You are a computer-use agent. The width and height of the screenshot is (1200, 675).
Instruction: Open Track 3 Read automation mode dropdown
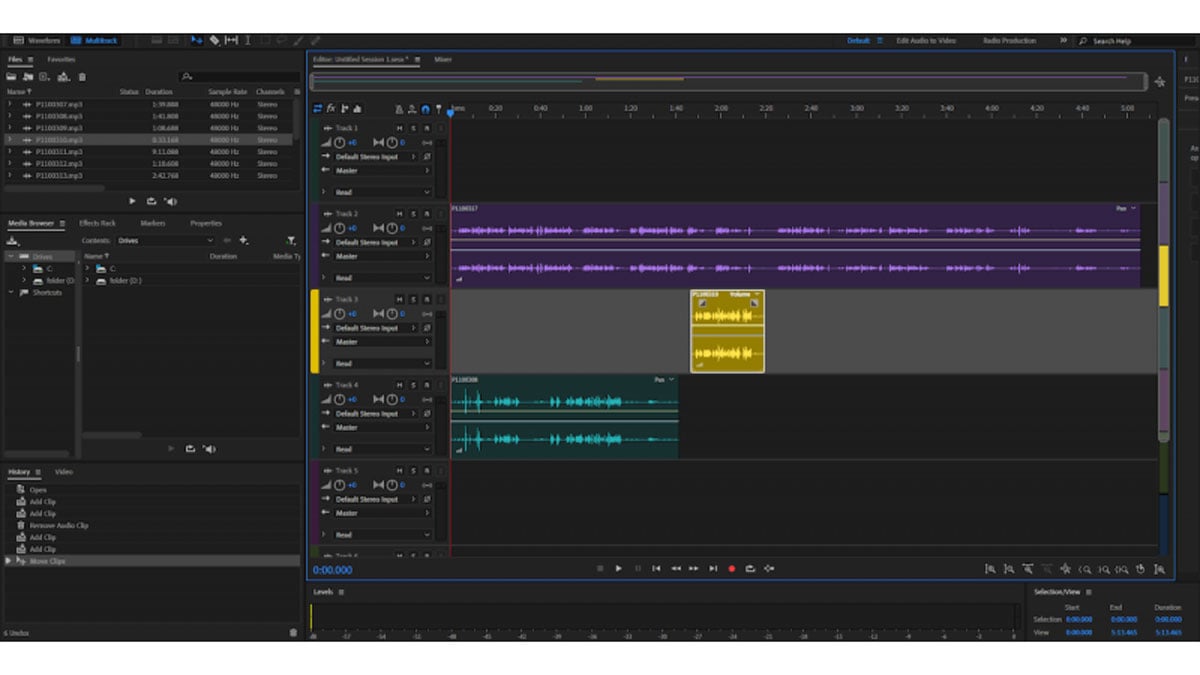tap(383, 364)
